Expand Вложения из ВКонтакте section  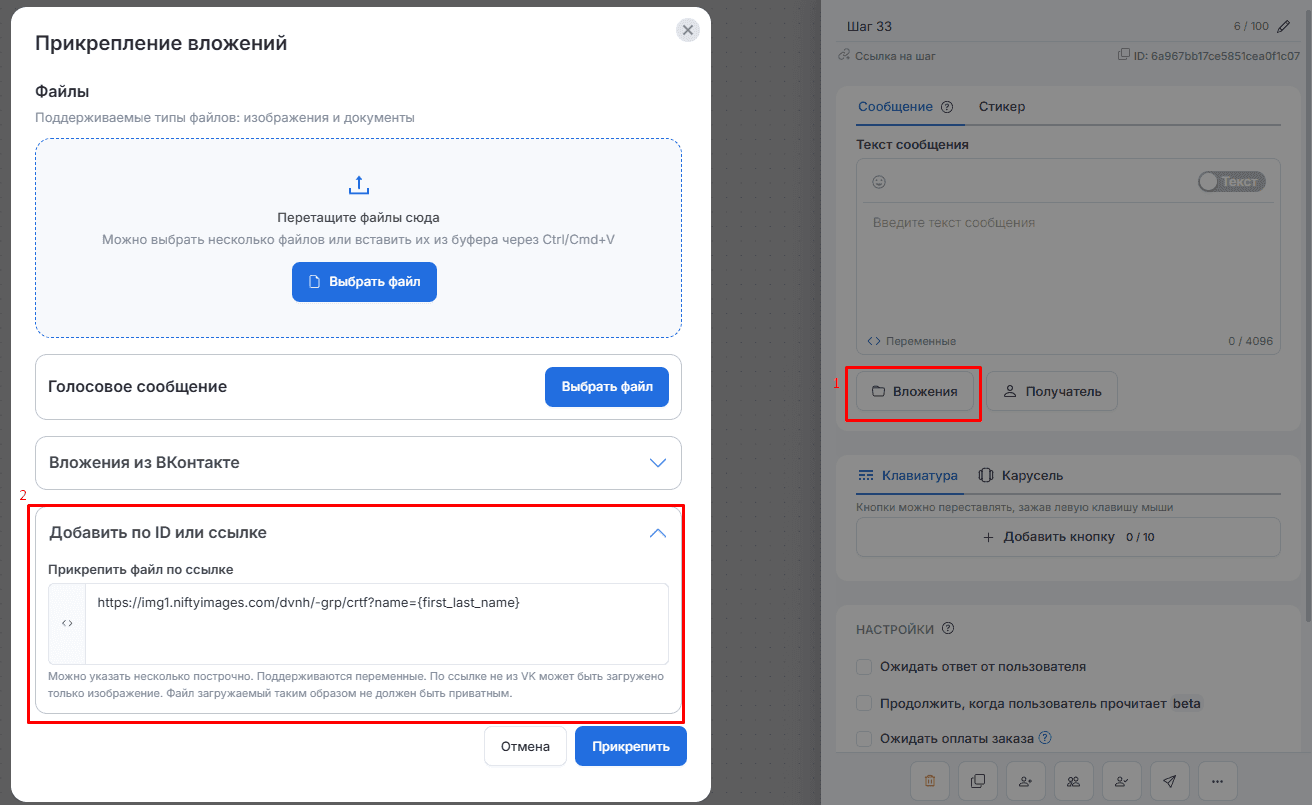358,462
